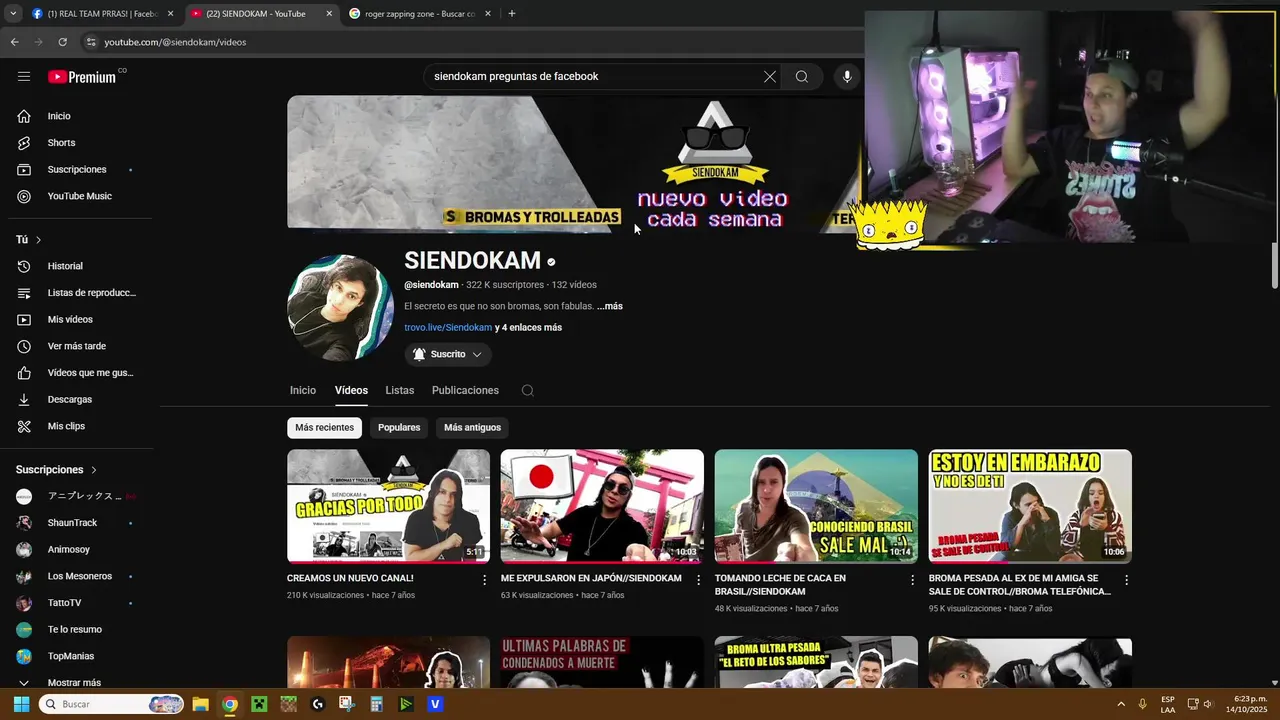The image size is (1280, 720).
Task: Open options for ME EXPULSARON EN JAPÓN video
Action: (699, 580)
